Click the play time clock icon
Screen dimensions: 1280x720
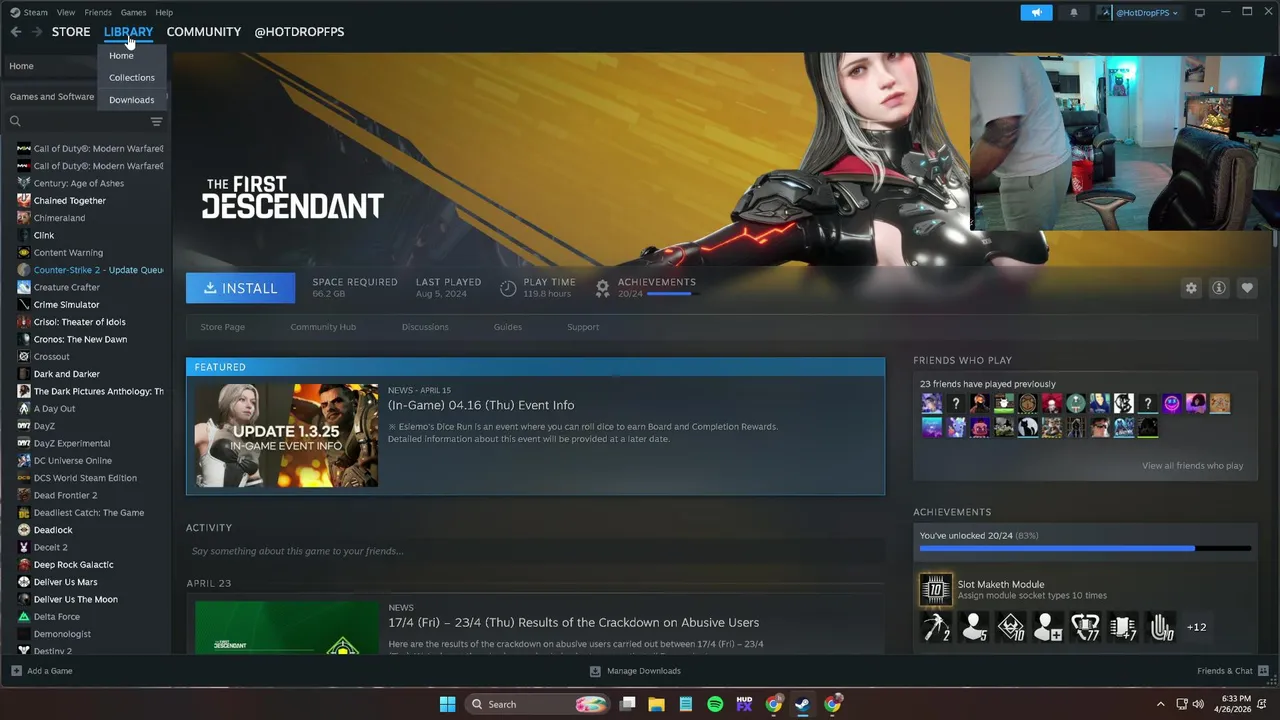(508, 288)
